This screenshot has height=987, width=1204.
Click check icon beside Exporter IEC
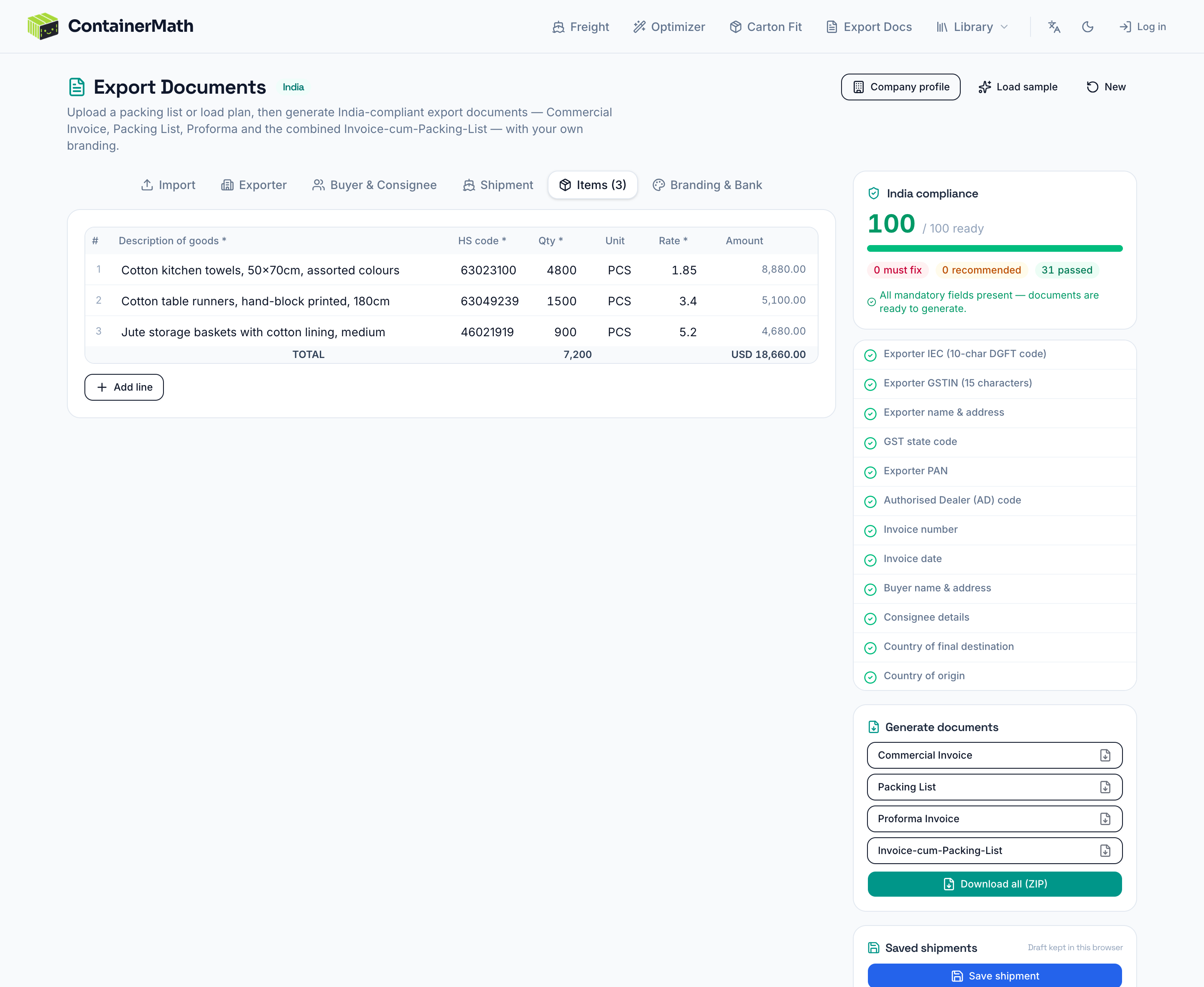[x=870, y=355]
